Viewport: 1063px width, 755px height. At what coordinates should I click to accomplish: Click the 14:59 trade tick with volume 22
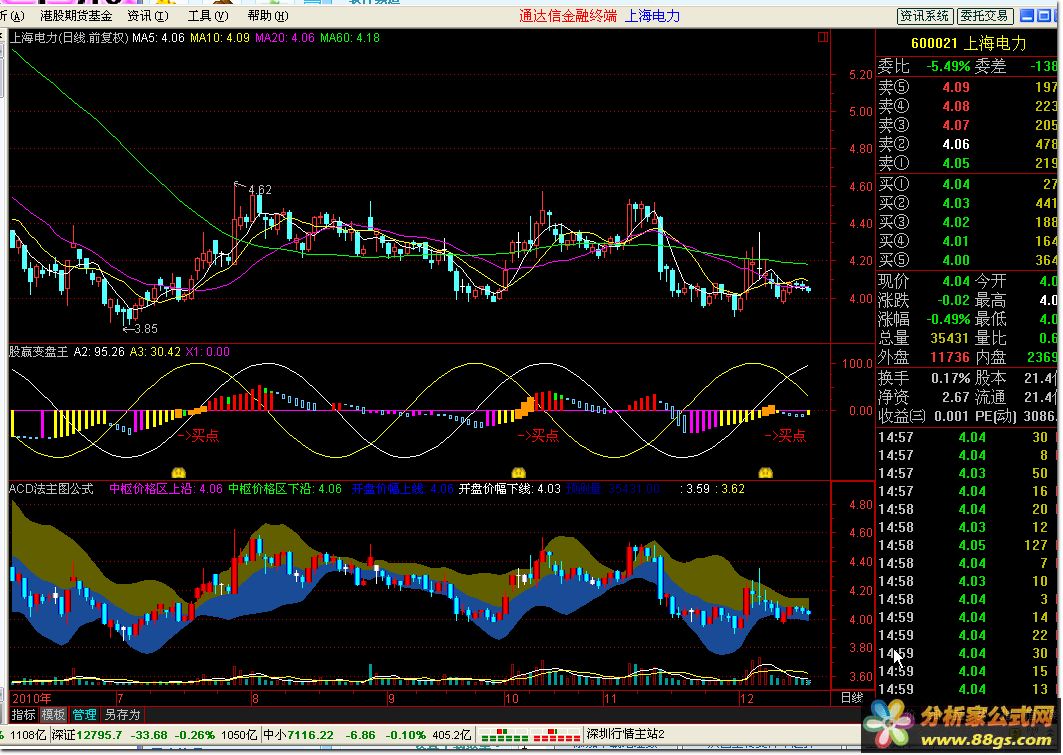[x=965, y=635]
